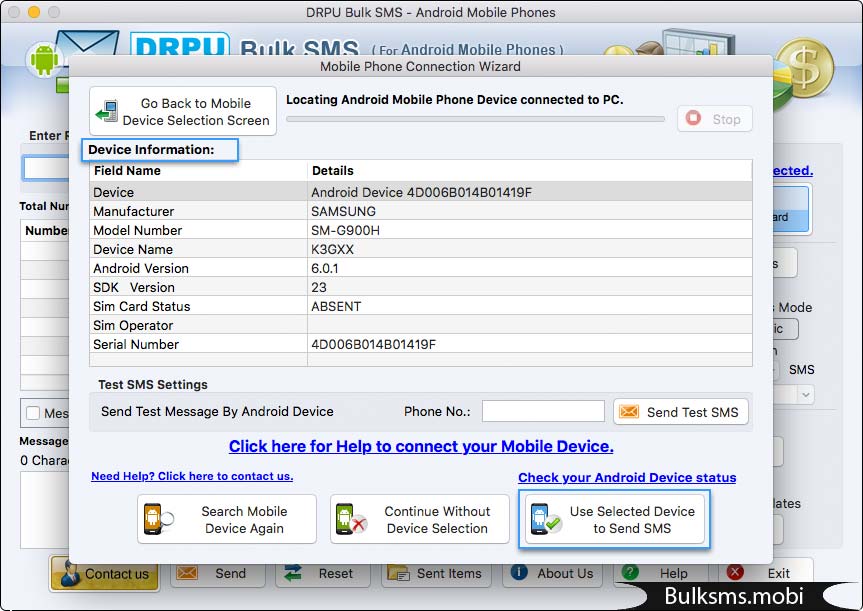Click the Reset arrows icon
Viewport: 863px width, 611px height.
point(293,573)
